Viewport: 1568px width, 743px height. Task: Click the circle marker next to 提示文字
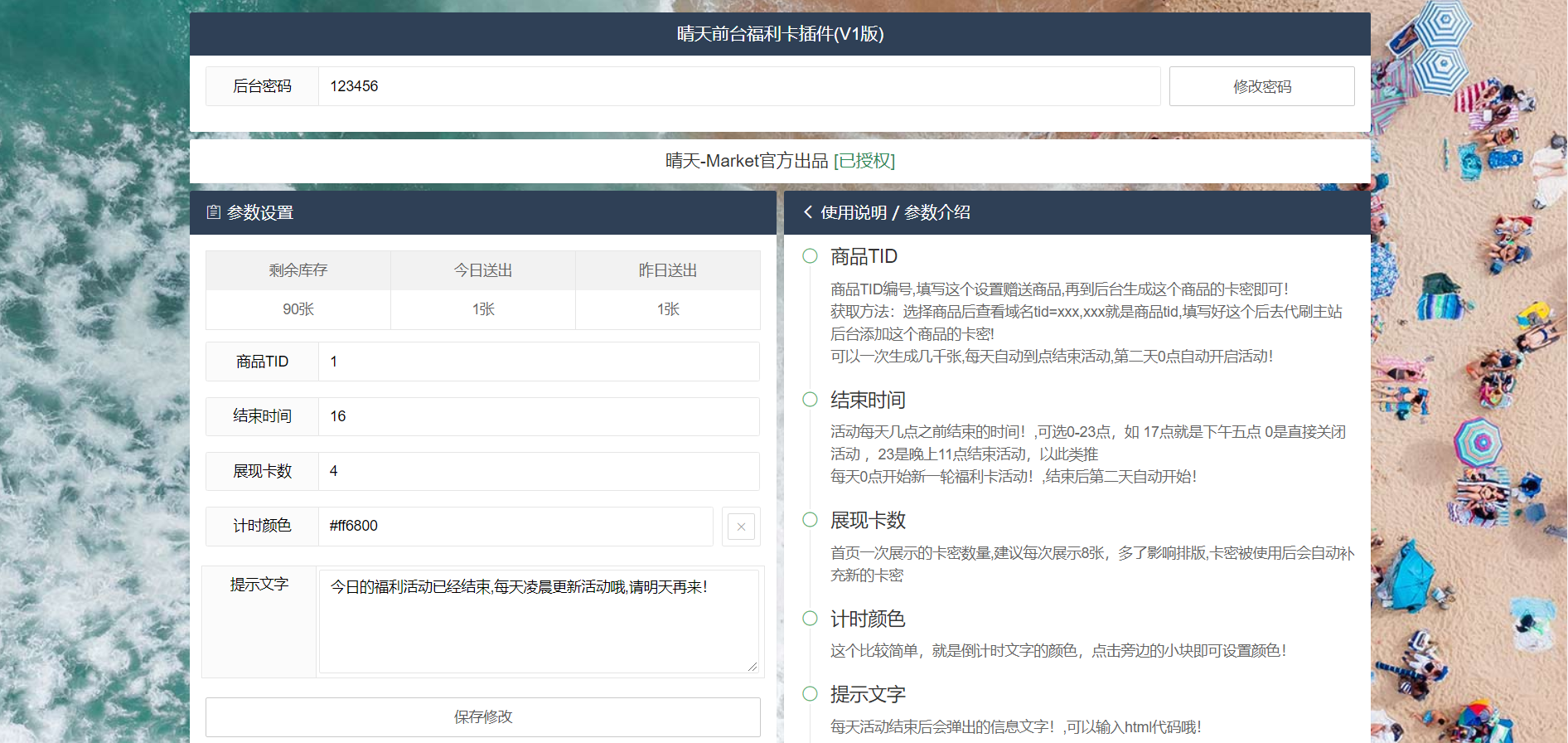coord(810,693)
